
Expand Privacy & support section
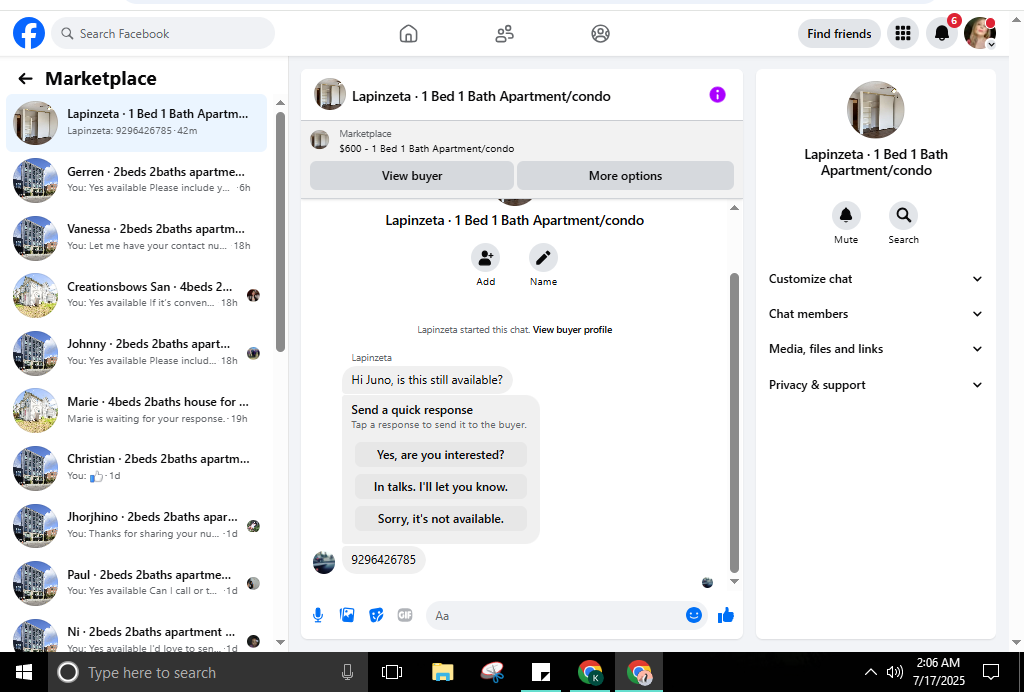click(x=875, y=385)
